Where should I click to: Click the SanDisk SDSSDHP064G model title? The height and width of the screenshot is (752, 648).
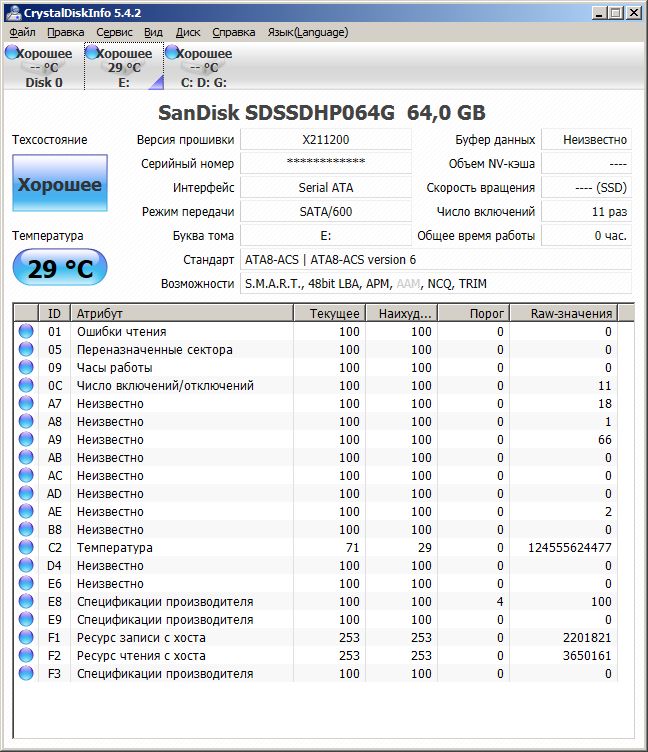pyautogui.click(x=322, y=113)
